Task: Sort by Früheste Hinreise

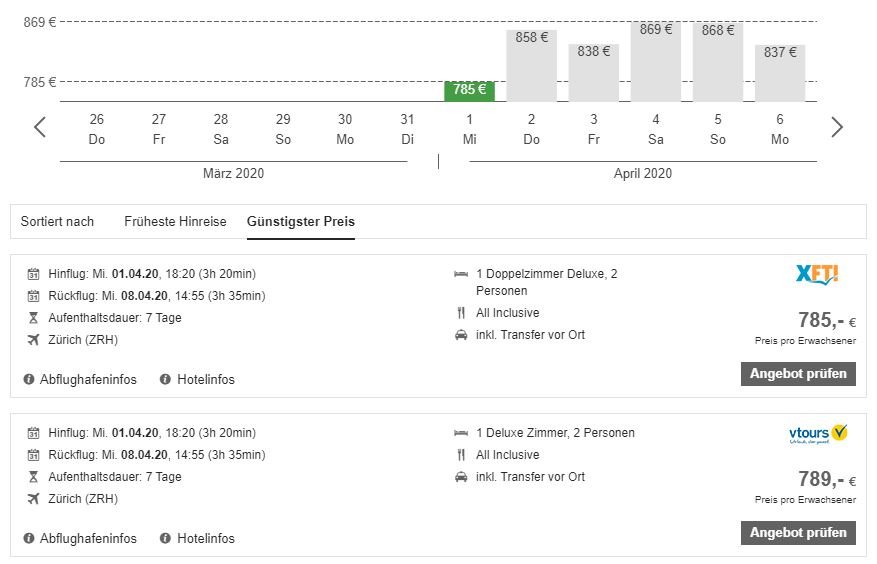Action: [175, 221]
